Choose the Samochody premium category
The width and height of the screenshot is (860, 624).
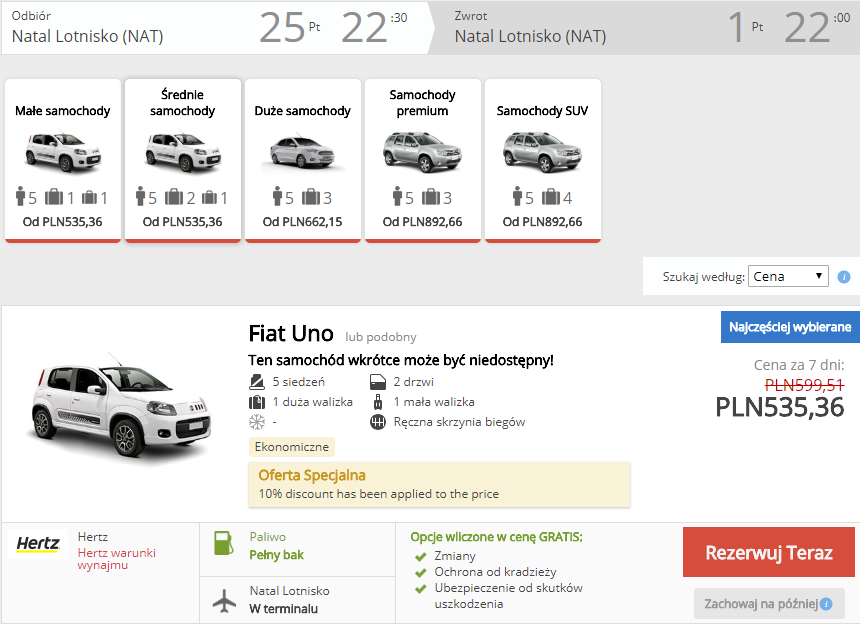tap(422, 160)
